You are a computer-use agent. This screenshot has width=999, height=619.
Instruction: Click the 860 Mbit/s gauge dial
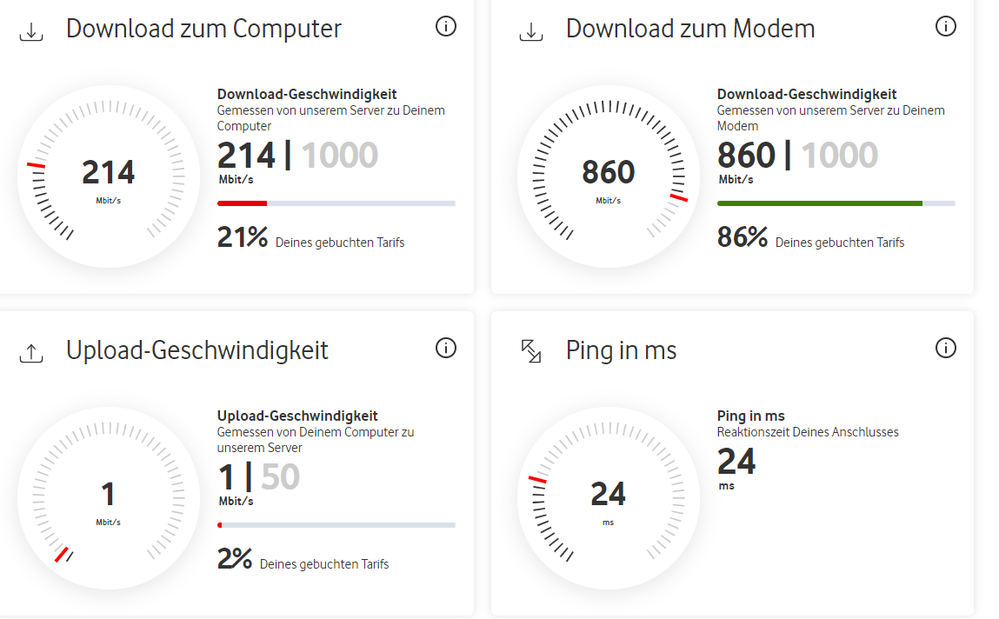click(608, 176)
